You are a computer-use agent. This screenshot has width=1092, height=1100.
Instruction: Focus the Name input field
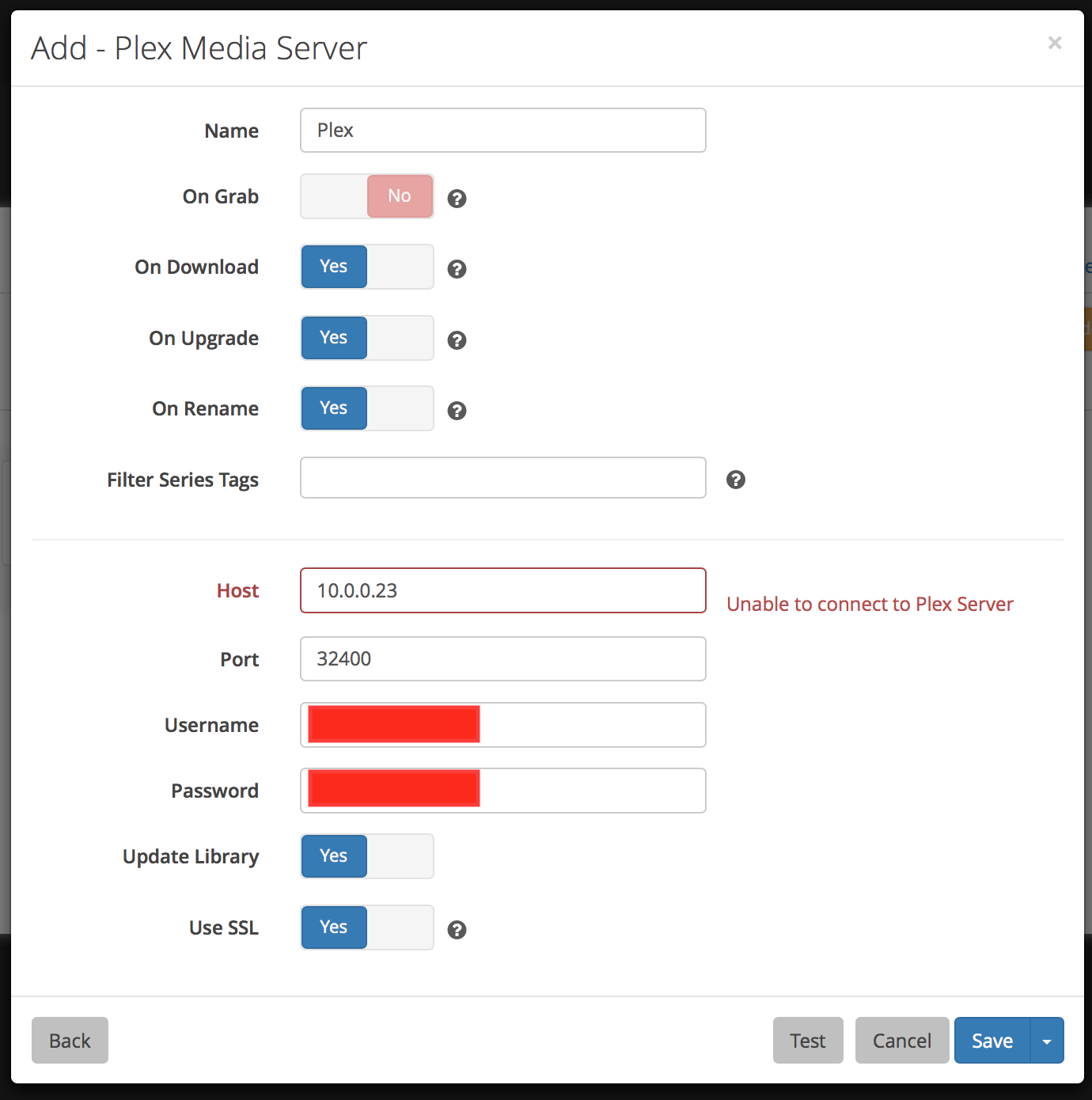[x=503, y=131]
